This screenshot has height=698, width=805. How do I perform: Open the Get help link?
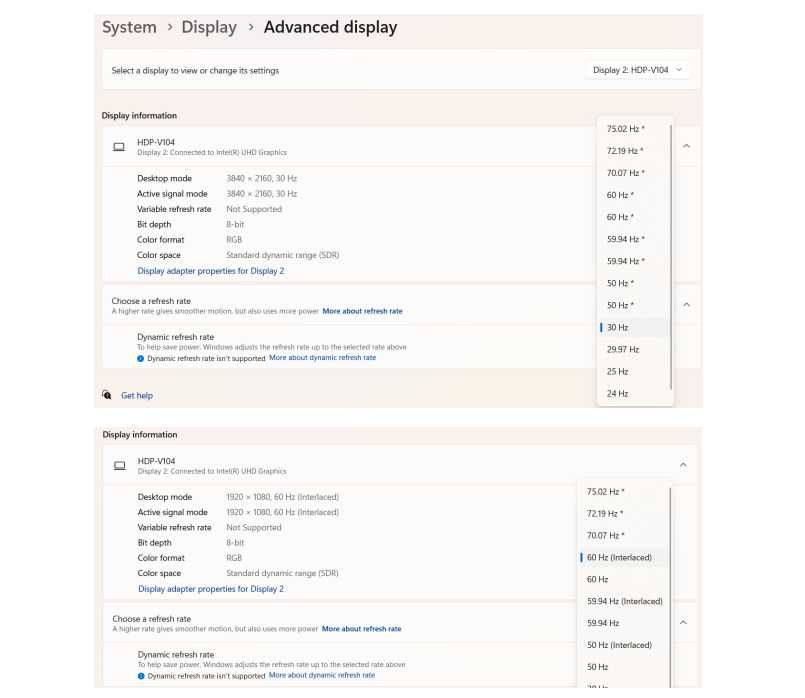click(x=137, y=396)
